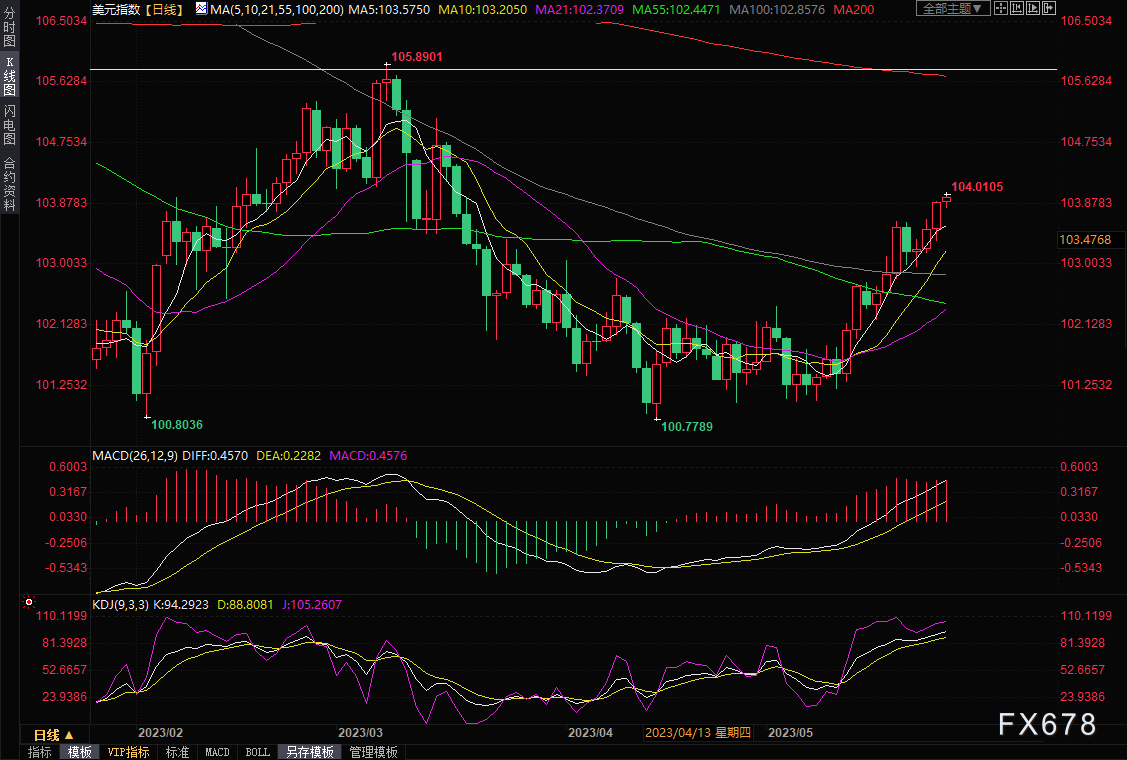Open the 全部主题 theme dropdown
The image size is (1127, 760).
(952, 9)
